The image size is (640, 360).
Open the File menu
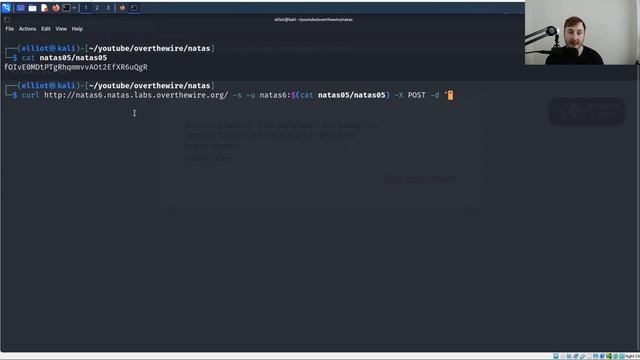(x=9, y=29)
